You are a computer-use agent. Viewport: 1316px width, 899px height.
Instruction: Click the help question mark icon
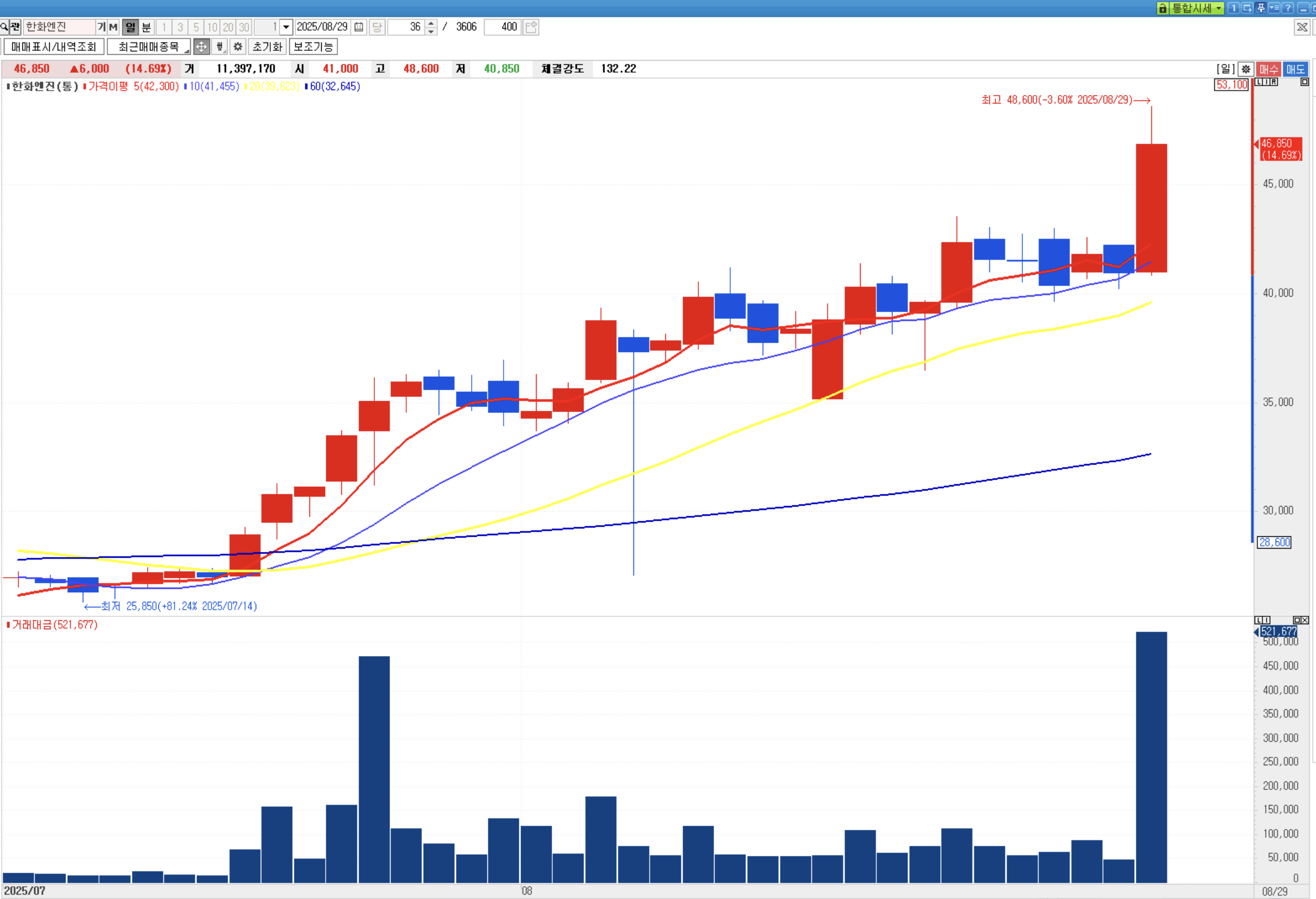click(x=1287, y=8)
